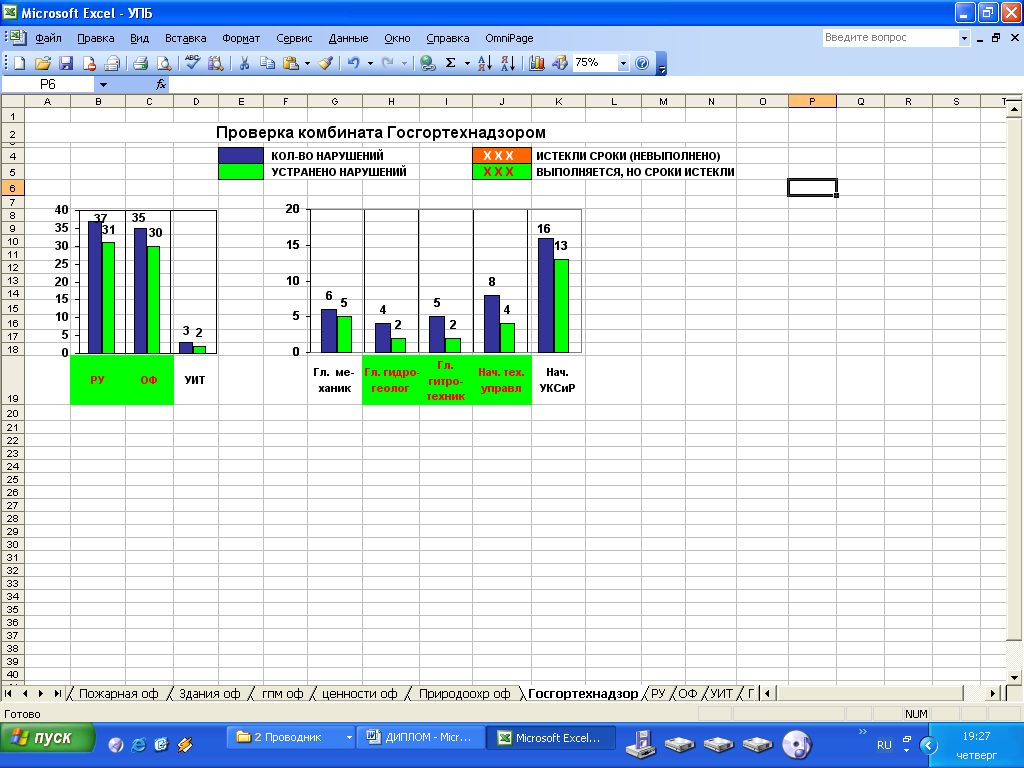Click the AutoSum sigma icon
The image size is (1024, 768).
(450, 63)
